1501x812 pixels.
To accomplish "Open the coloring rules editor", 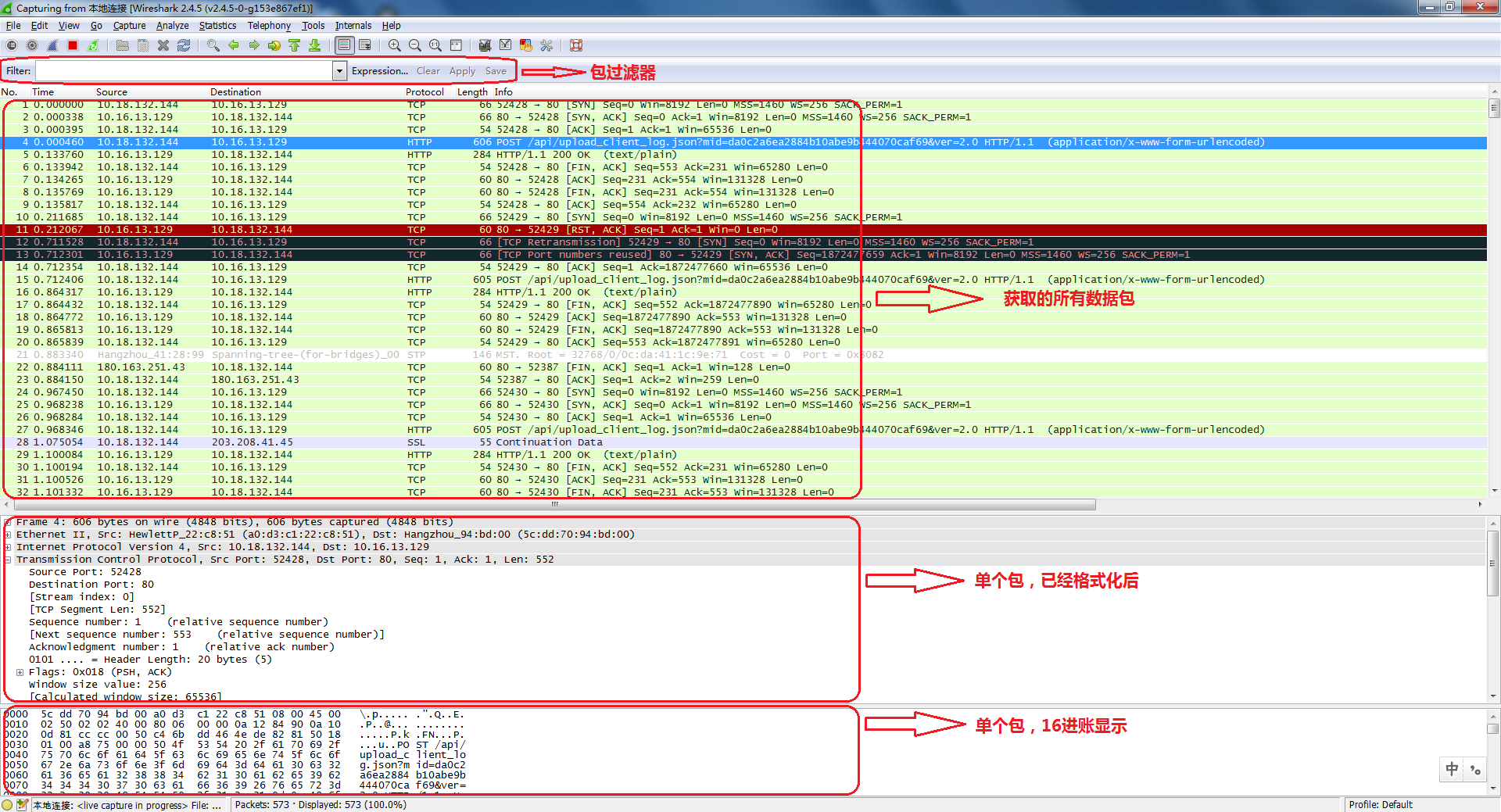I will [526, 45].
